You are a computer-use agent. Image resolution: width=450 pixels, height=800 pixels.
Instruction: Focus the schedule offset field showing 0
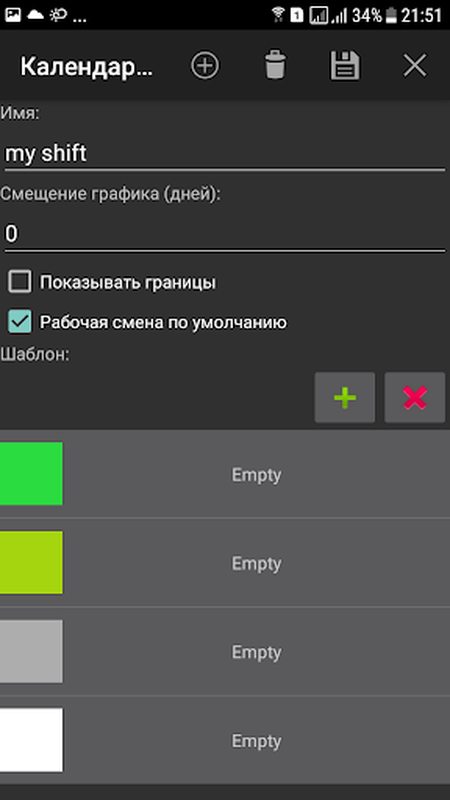[x=224, y=234]
